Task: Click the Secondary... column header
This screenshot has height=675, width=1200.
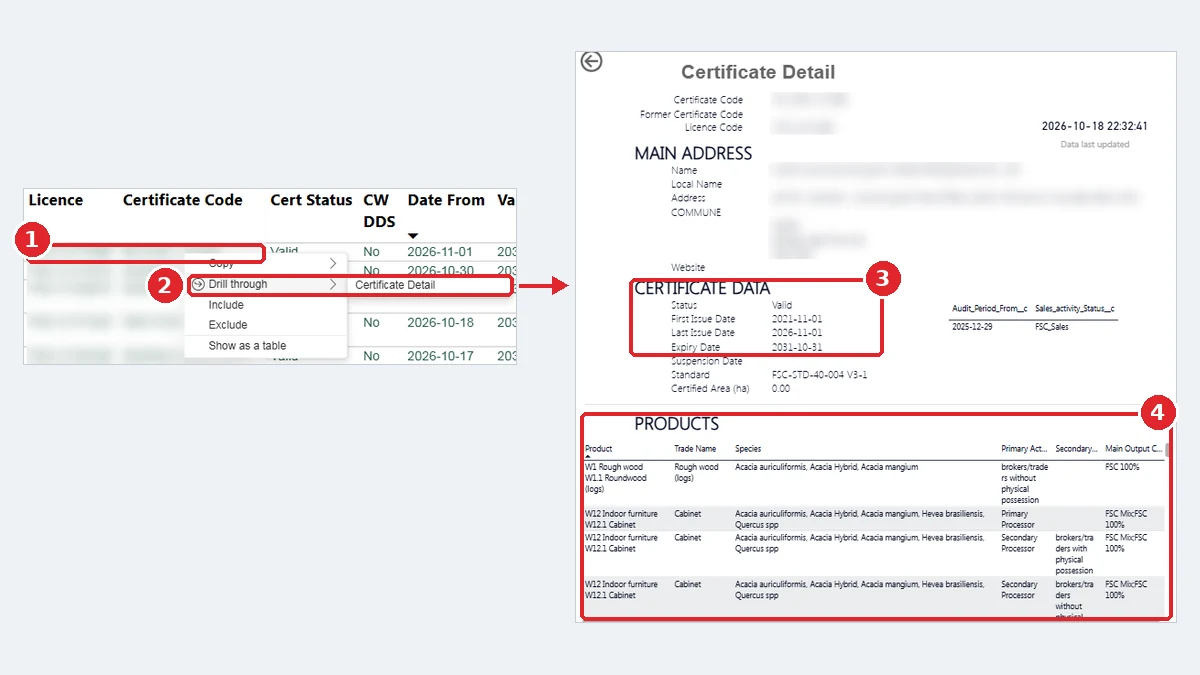Action: (1076, 449)
